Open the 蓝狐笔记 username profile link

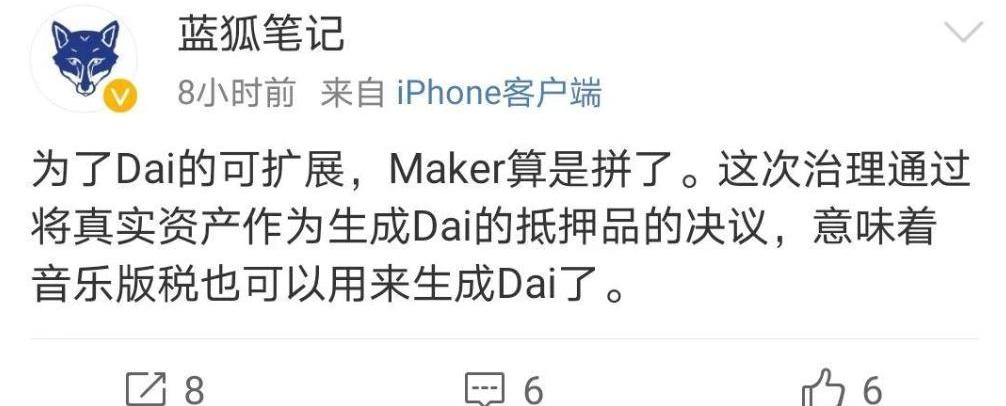tap(262, 35)
